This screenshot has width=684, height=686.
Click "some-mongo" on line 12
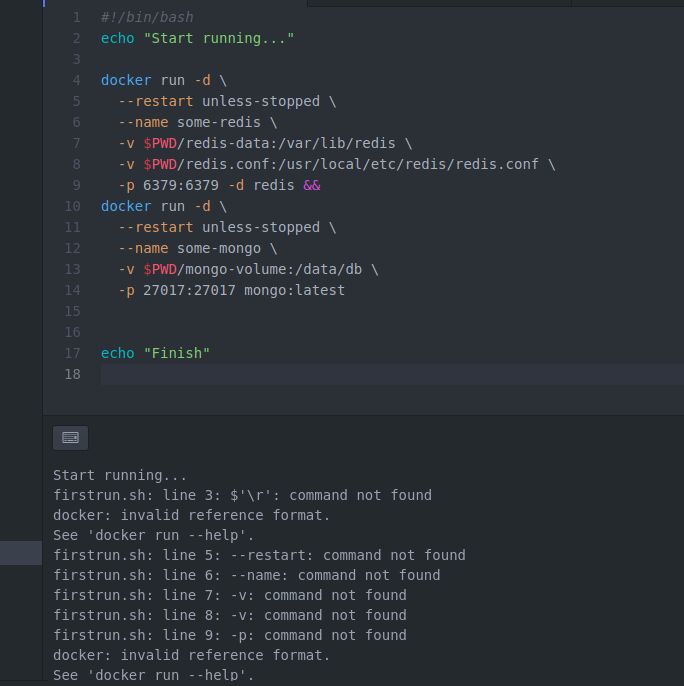(x=219, y=248)
